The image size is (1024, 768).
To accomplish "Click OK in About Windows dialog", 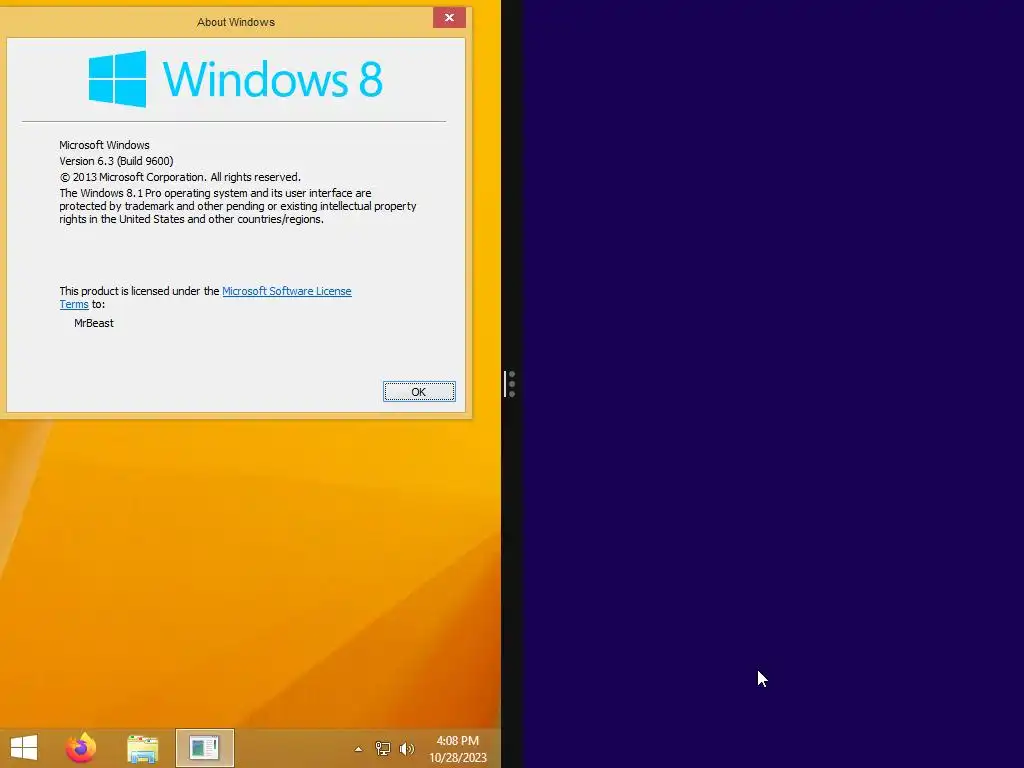I will click(x=419, y=392).
